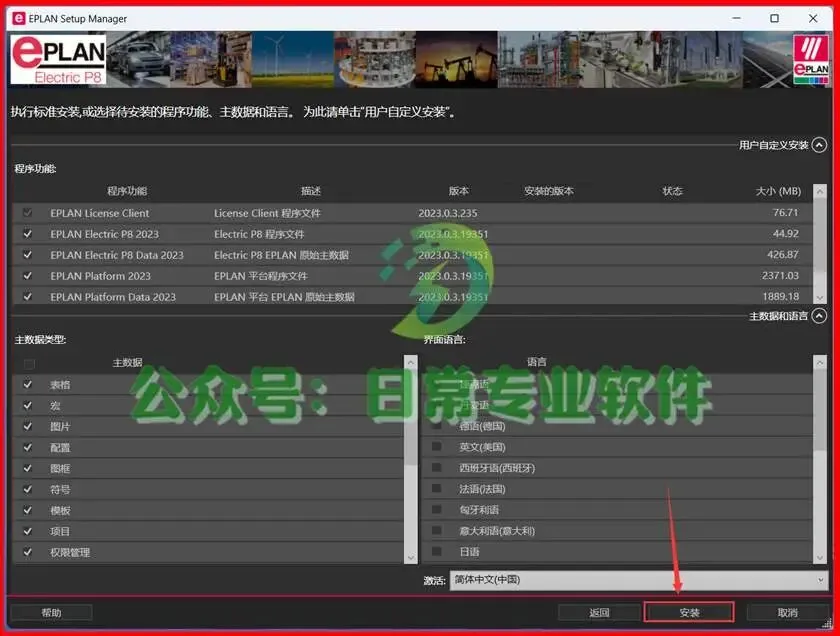Viewport: 840px width, 636px height.
Task: Select the 'Electric P8 程序文件' description cell
Action: (259, 234)
